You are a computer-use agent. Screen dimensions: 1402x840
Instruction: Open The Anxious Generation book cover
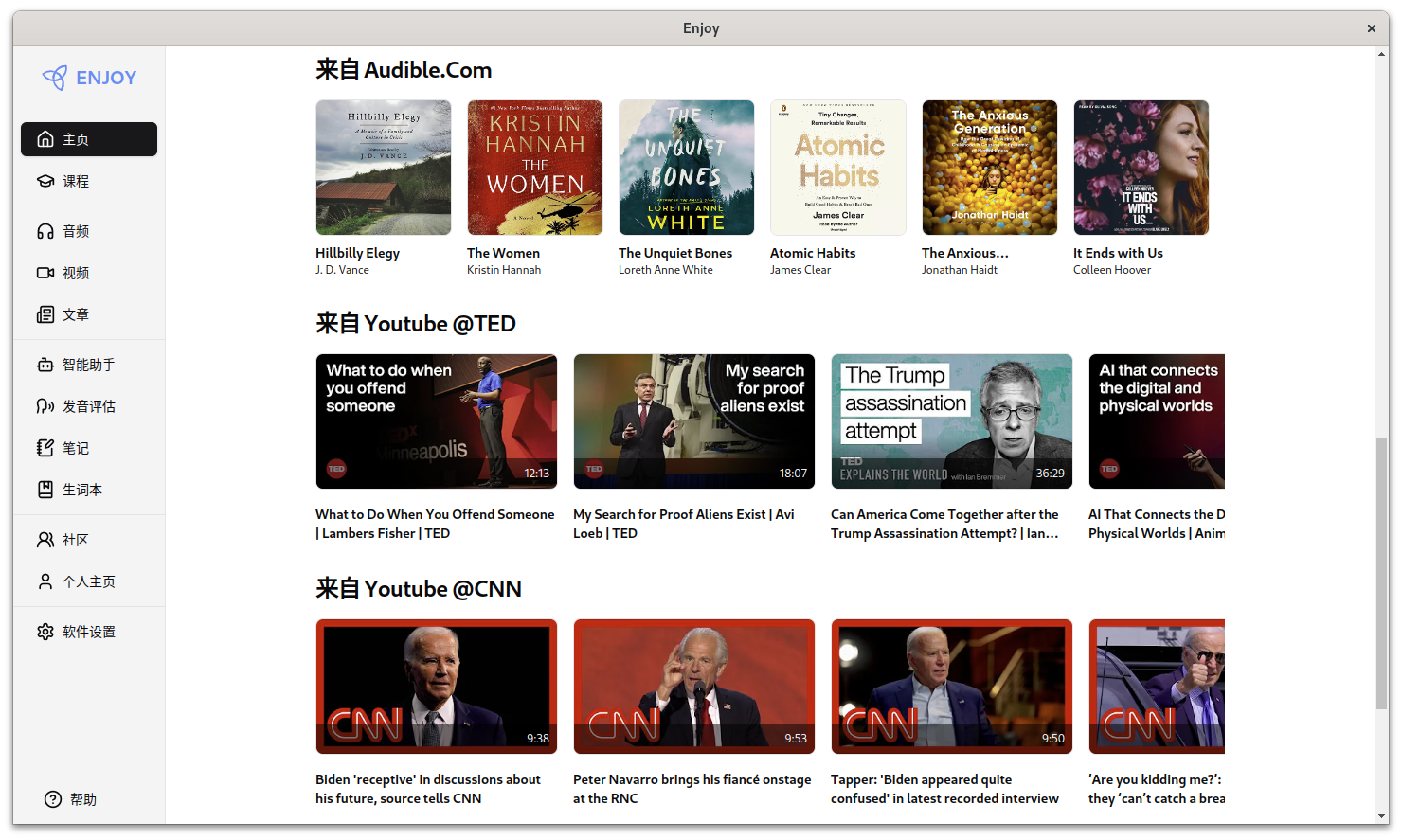coord(990,168)
